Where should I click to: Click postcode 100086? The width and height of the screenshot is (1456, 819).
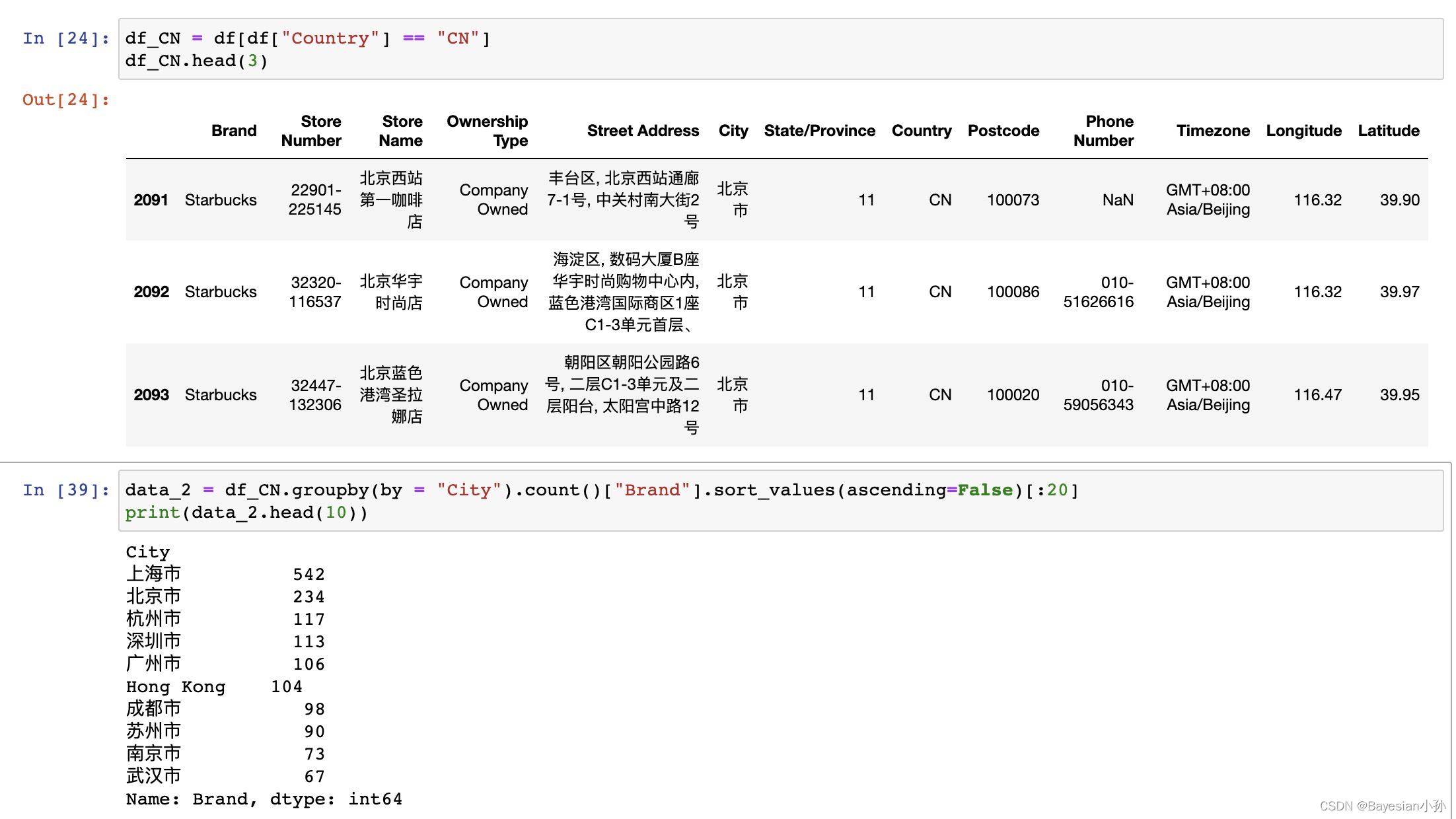1013,292
